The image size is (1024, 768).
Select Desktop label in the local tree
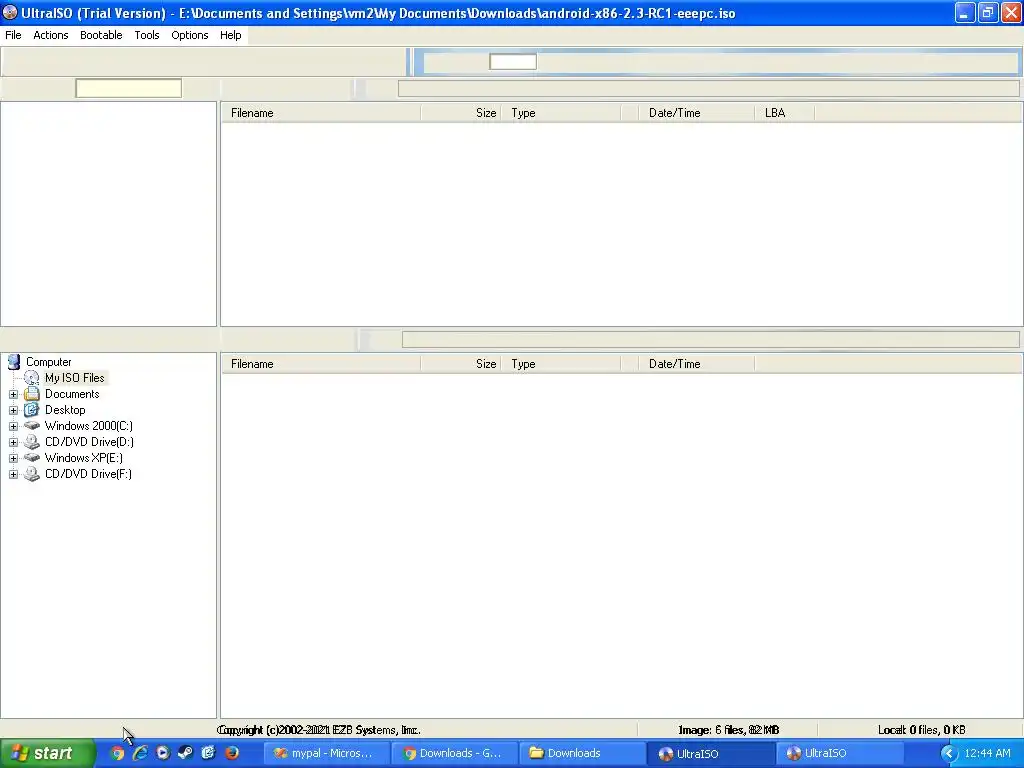tap(65, 410)
